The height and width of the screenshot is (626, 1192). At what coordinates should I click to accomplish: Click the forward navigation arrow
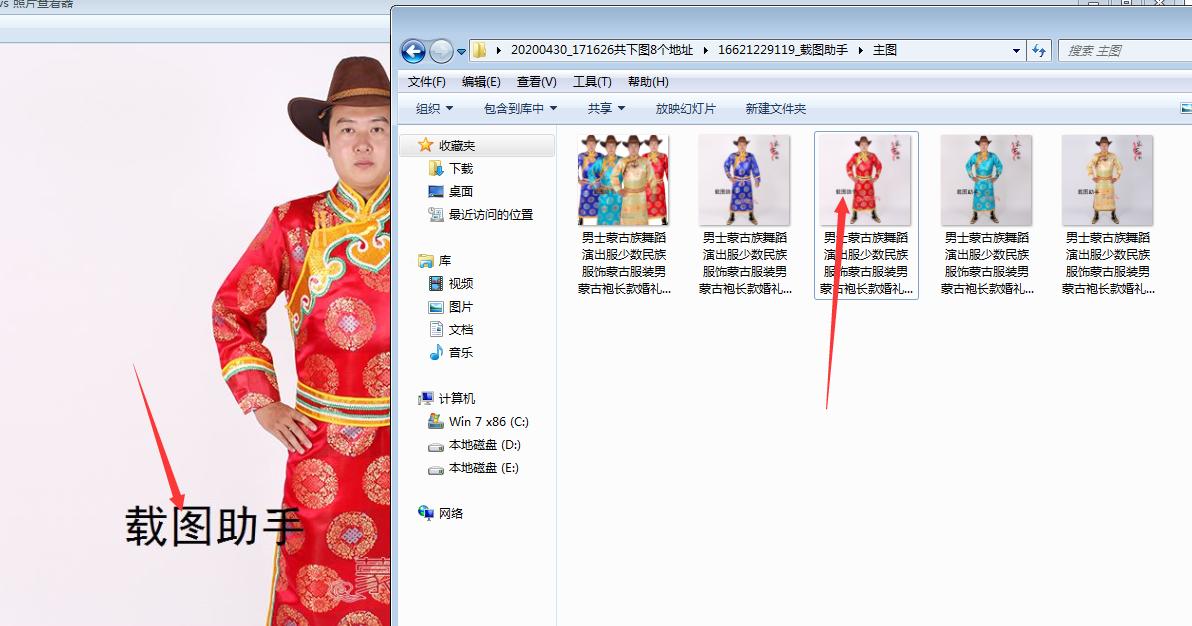pos(440,51)
